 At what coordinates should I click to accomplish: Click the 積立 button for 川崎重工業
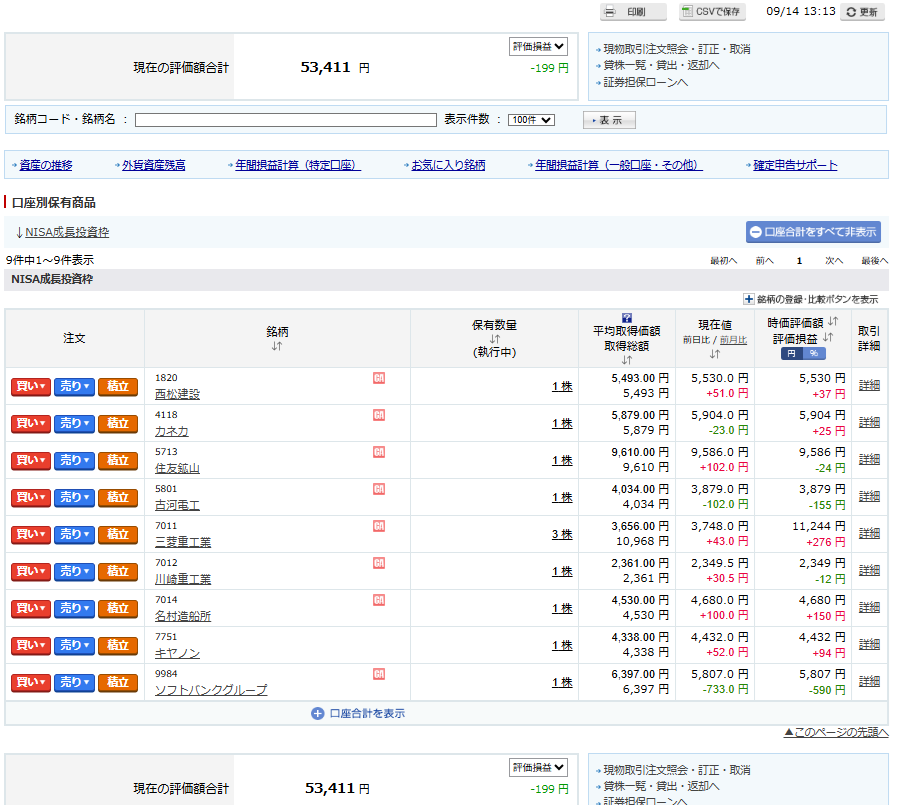118,572
